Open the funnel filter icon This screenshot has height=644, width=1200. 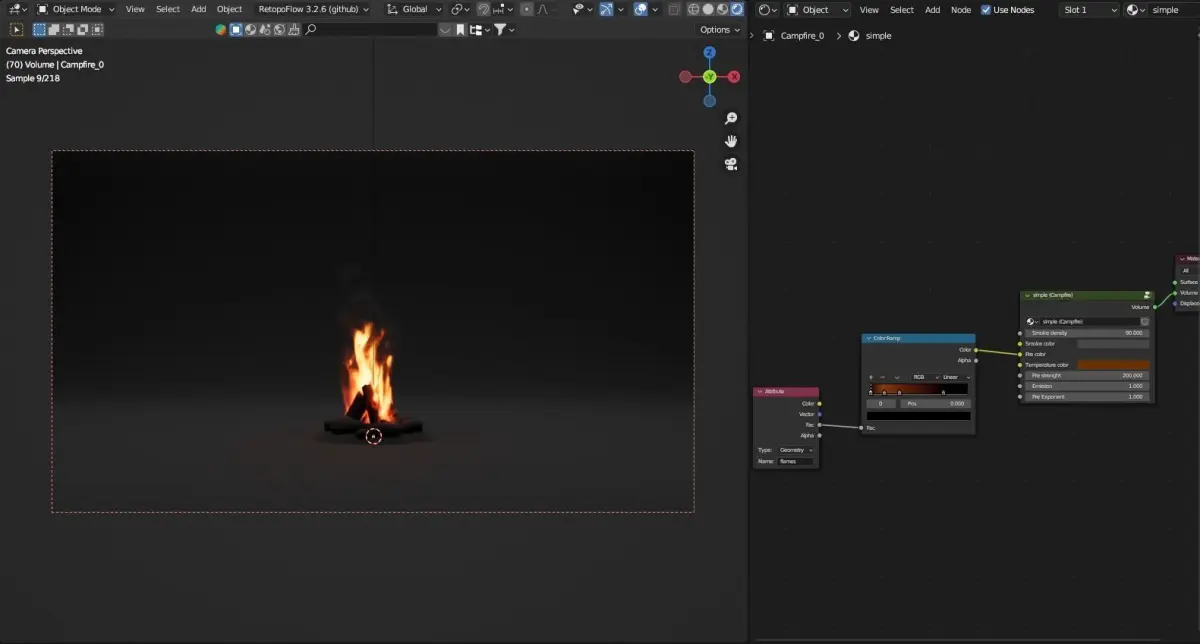tap(506, 30)
